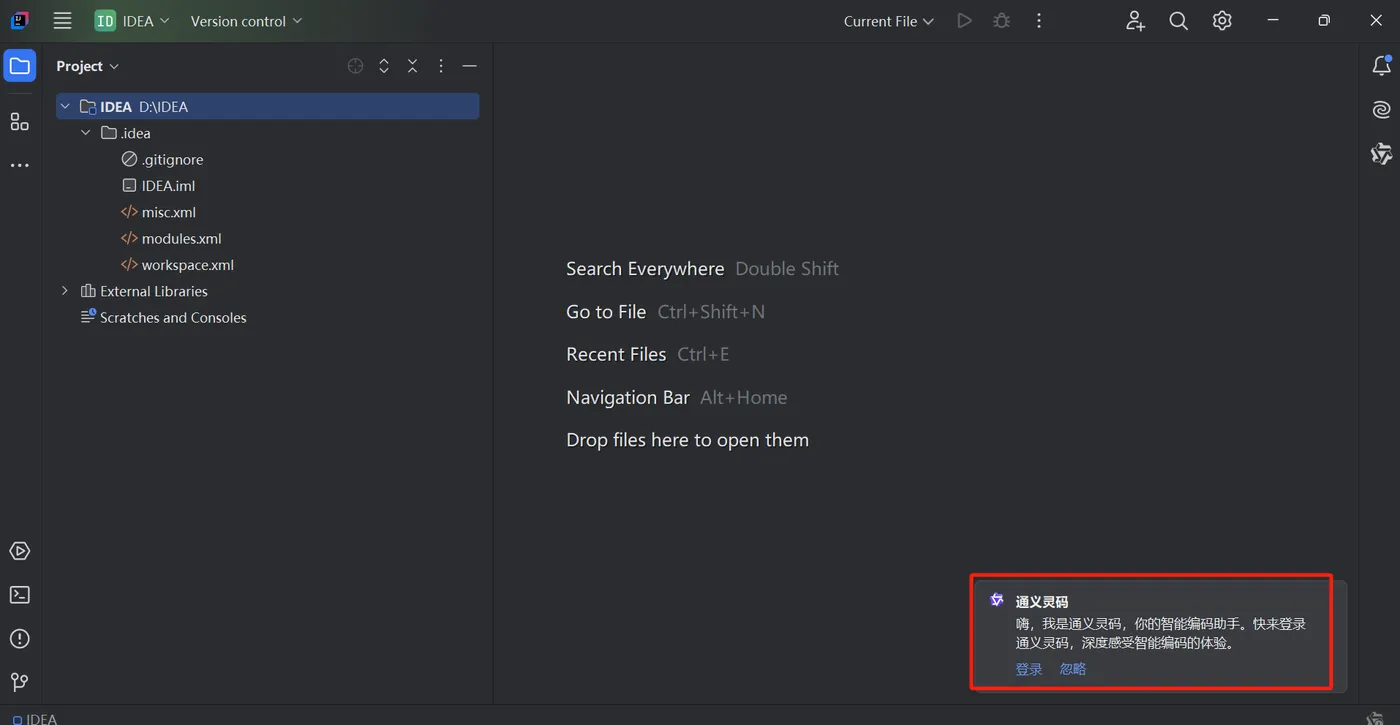1400x725 pixels.
Task: Click the 登录 login link
Action: (1029, 669)
